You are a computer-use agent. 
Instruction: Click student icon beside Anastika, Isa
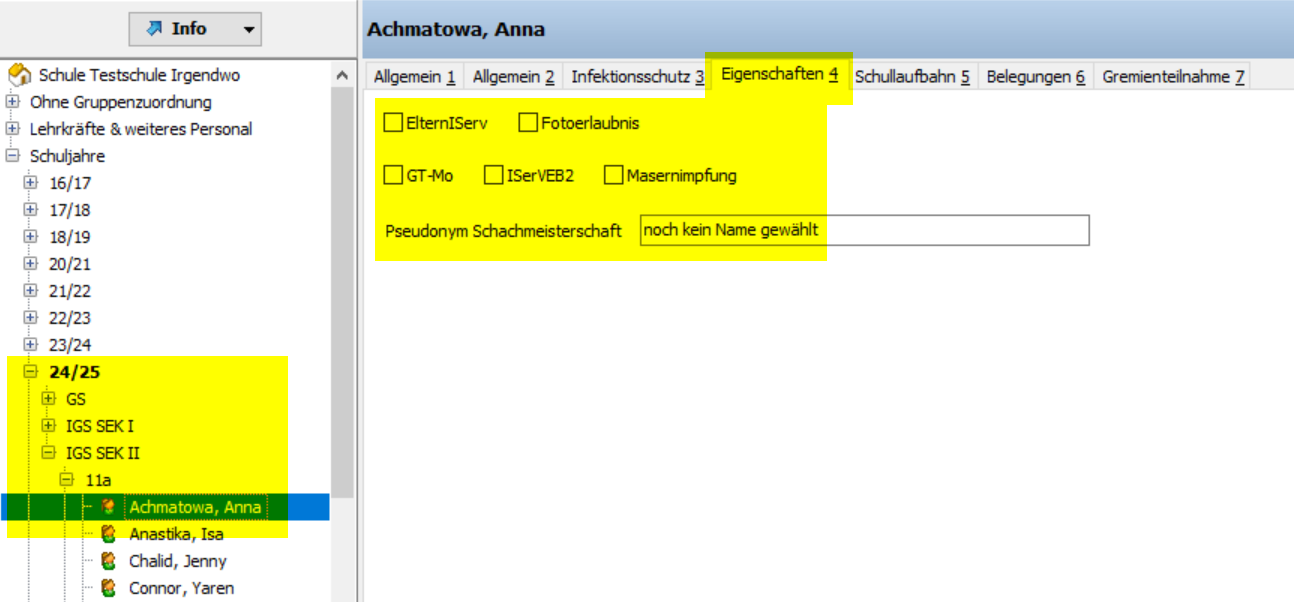tap(108, 534)
